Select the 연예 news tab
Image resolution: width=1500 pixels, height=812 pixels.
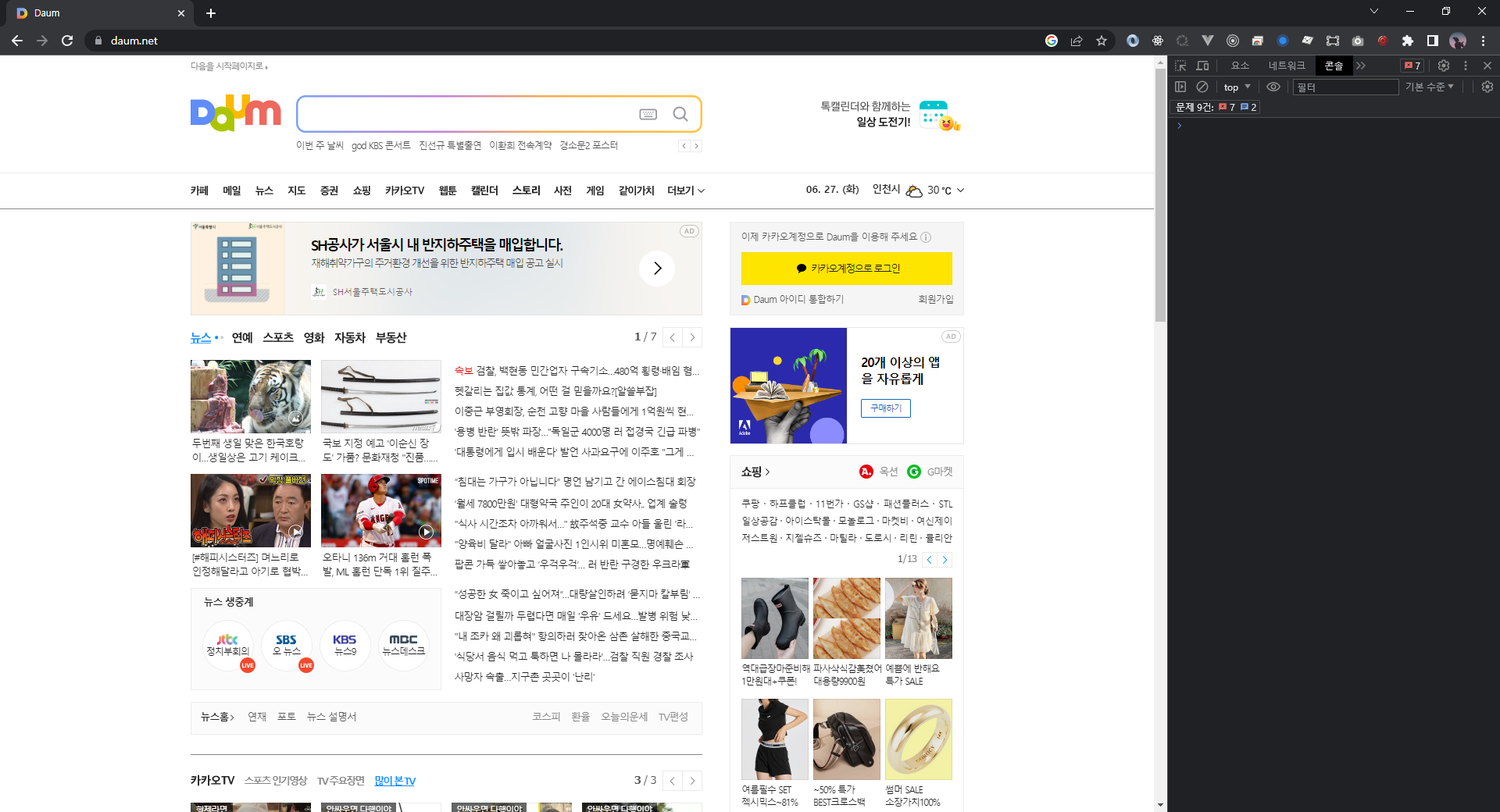[x=242, y=338]
